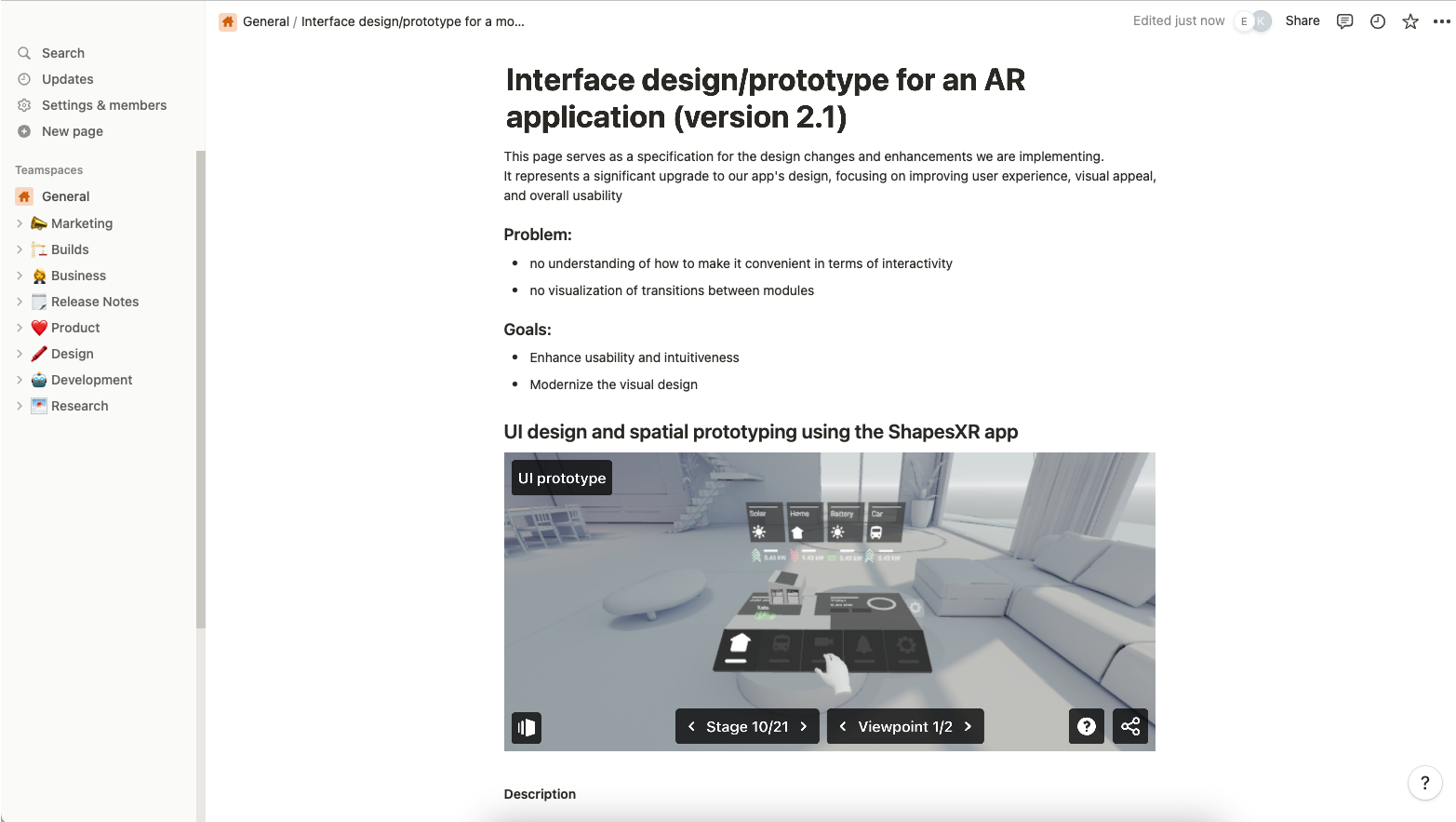
Task: Go to previous stage in prototype
Action: 691,726
